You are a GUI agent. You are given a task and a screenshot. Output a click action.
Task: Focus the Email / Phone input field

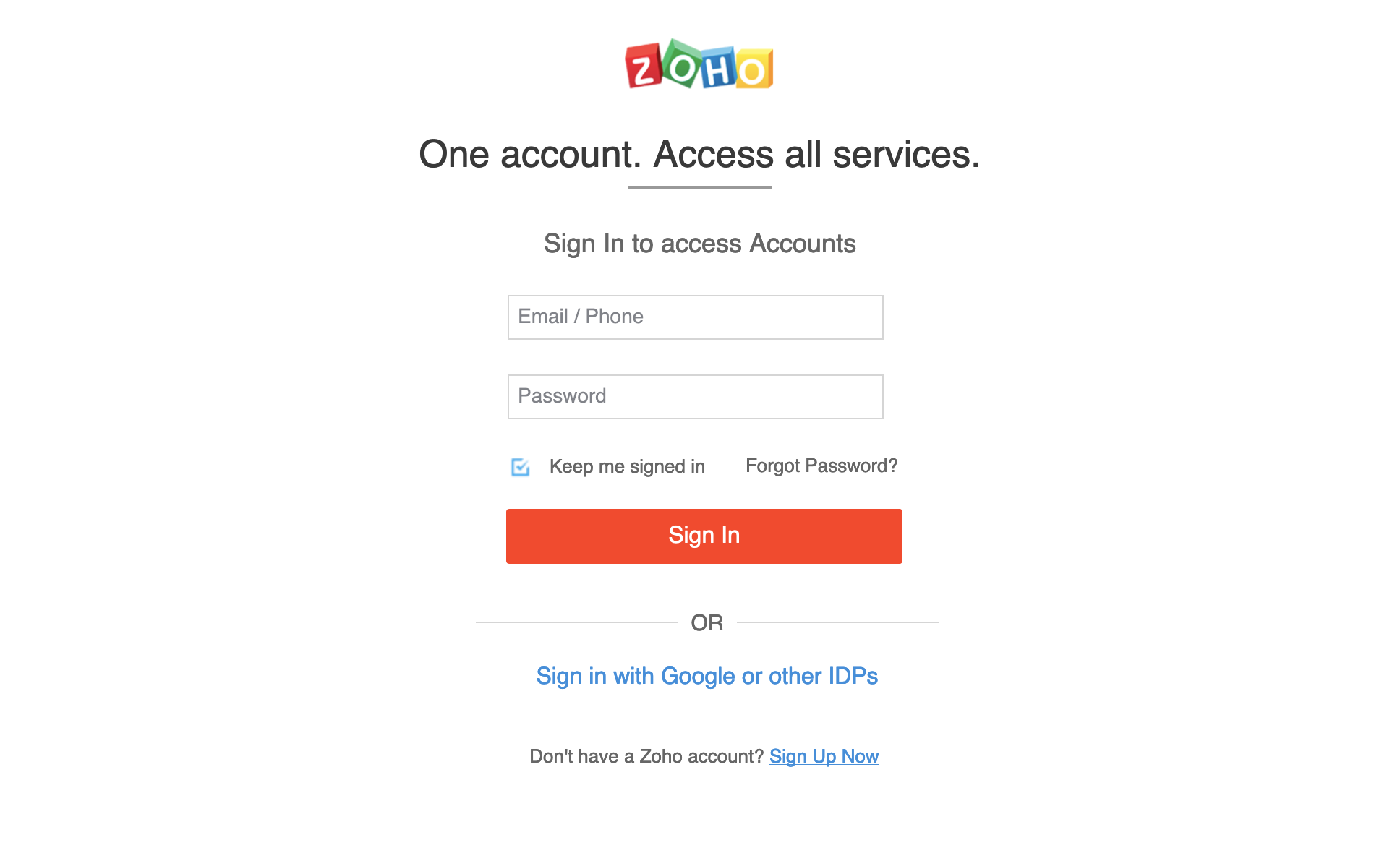point(695,317)
